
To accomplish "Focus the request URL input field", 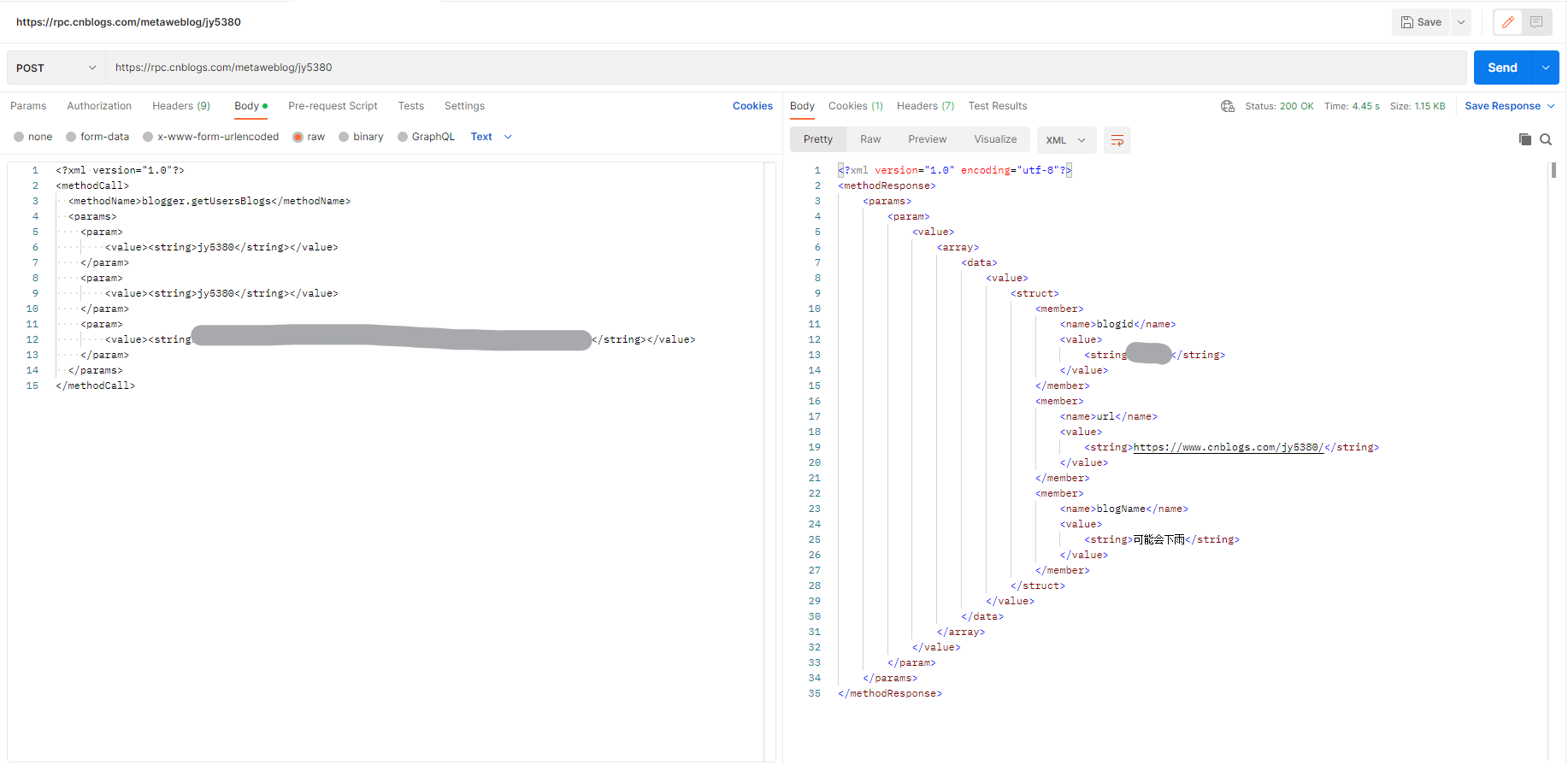I will coord(786,68).
